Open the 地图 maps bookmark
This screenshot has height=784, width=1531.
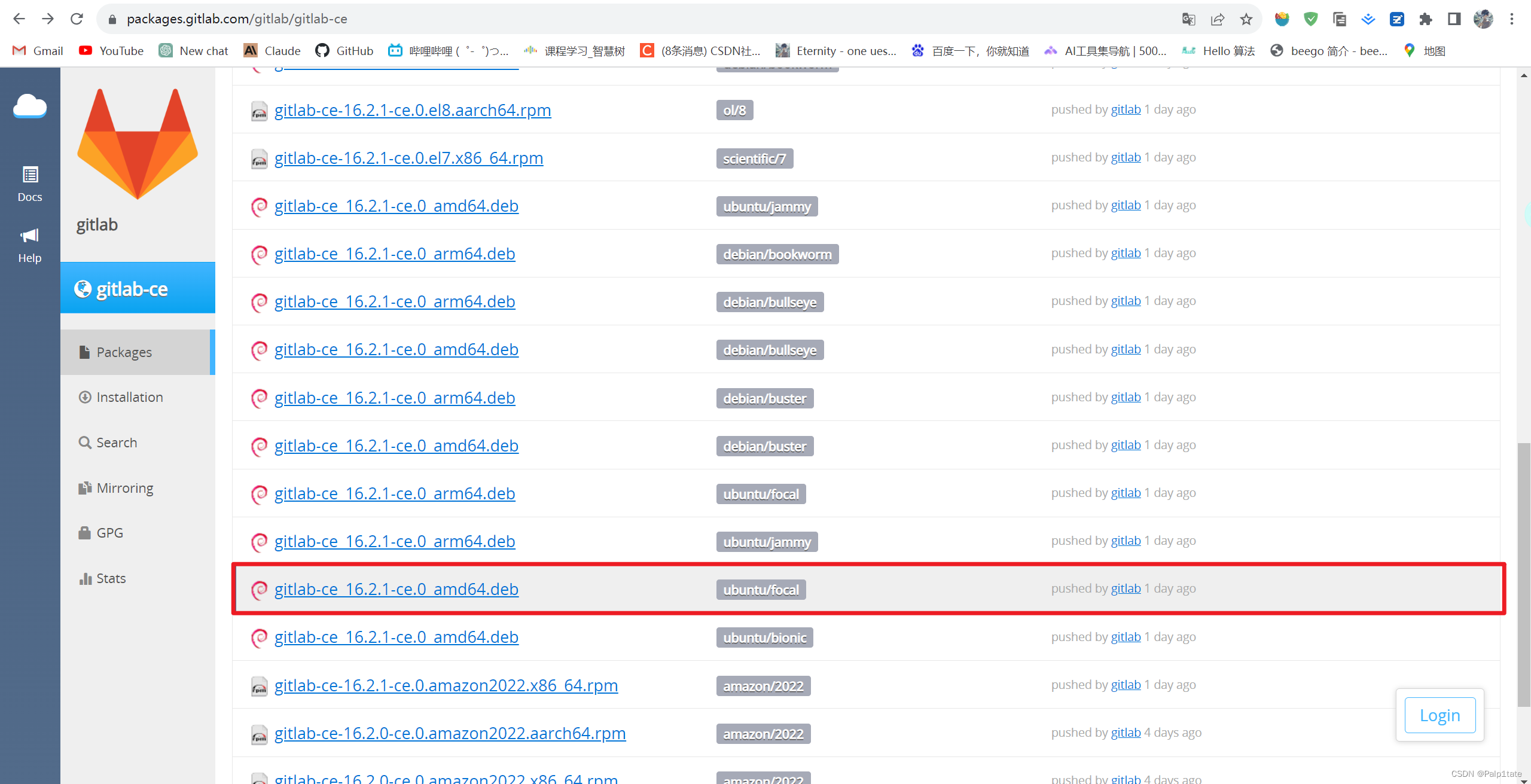(x=1425, y=51)
